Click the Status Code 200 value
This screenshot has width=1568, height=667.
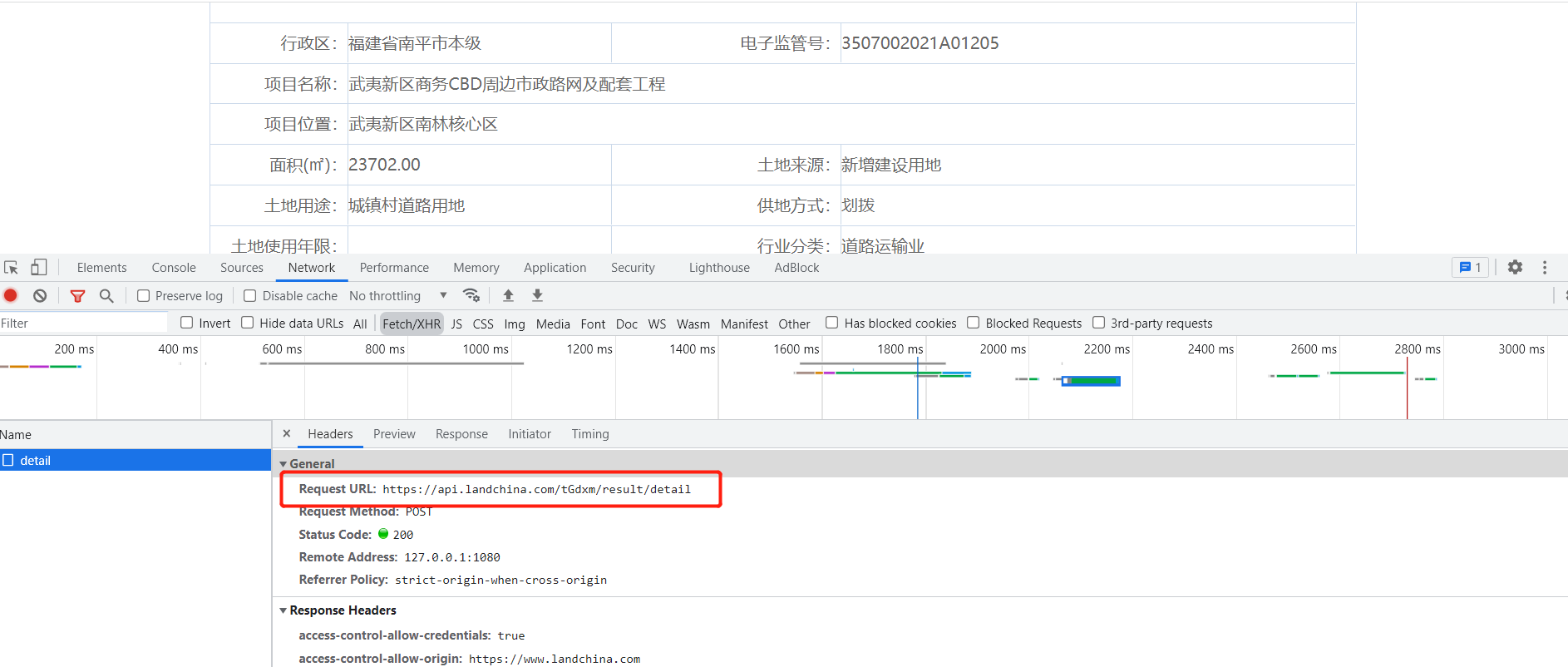pyautogui.click(x=403, y=535)
